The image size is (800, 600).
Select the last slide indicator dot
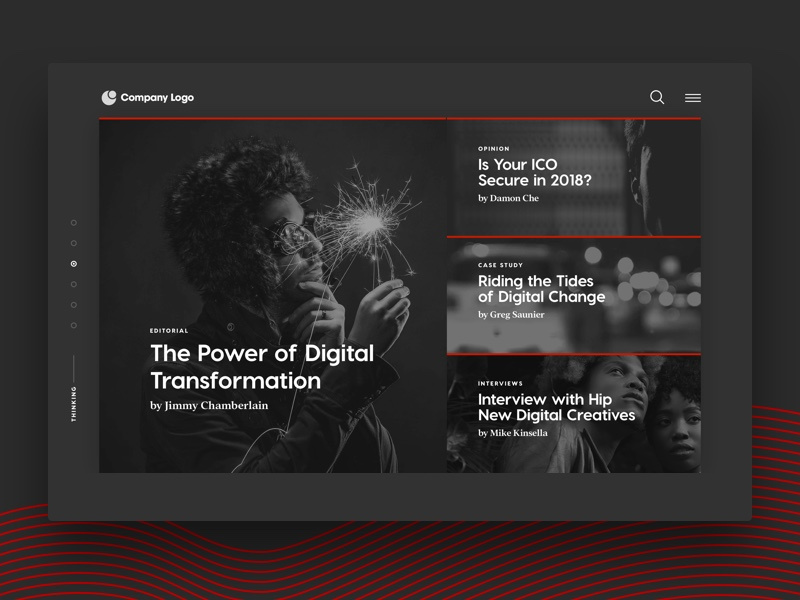pos(74,325)
